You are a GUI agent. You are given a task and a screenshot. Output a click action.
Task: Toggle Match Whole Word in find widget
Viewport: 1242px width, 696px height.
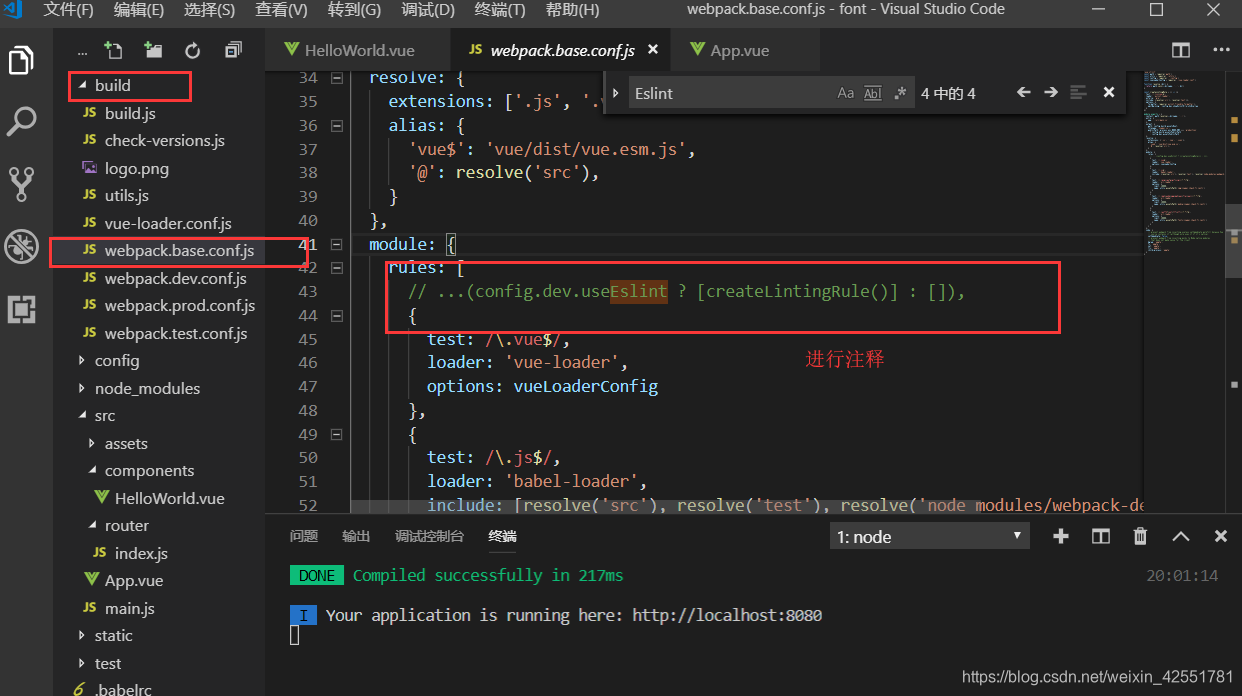[x=873, y=93]
